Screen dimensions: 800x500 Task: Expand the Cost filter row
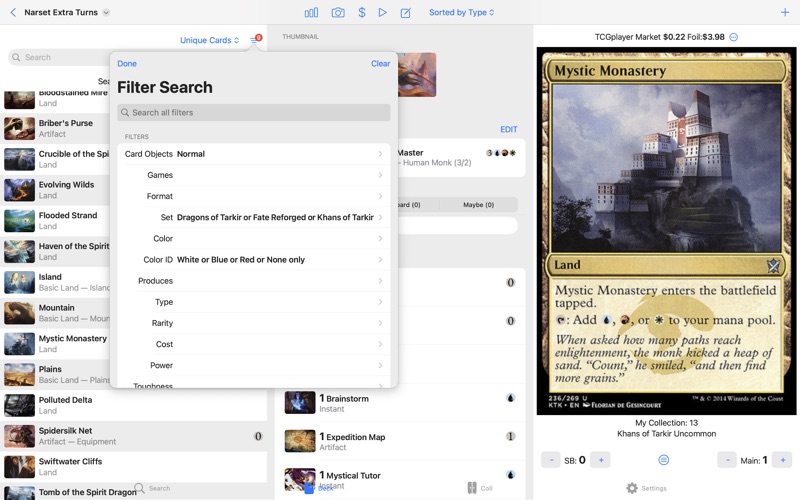point(254,344)
